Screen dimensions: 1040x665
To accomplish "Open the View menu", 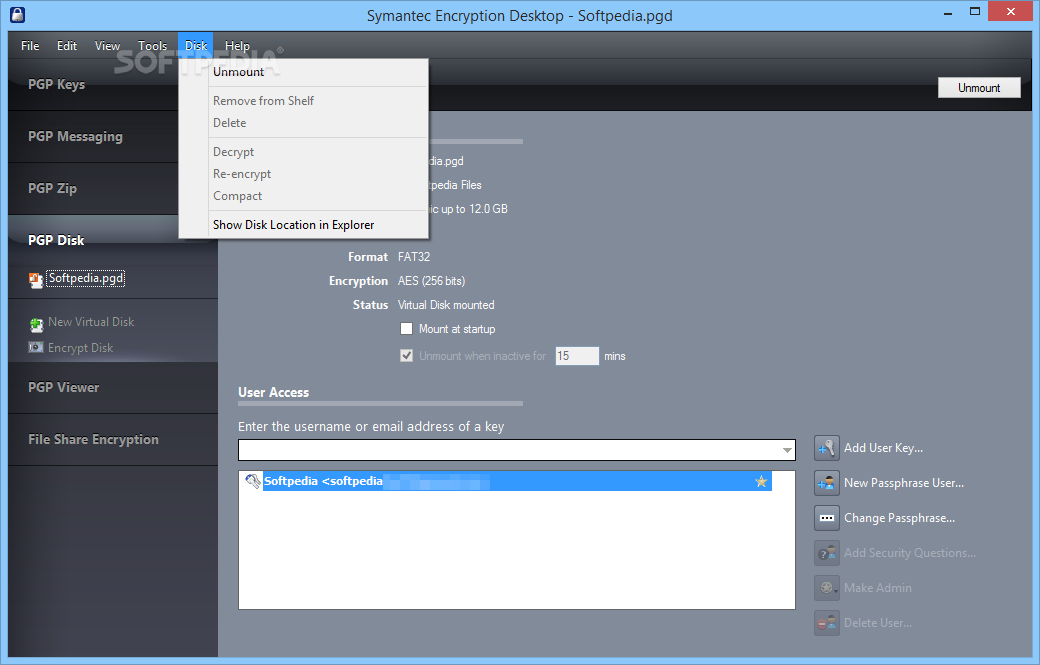I will [107, 46].
